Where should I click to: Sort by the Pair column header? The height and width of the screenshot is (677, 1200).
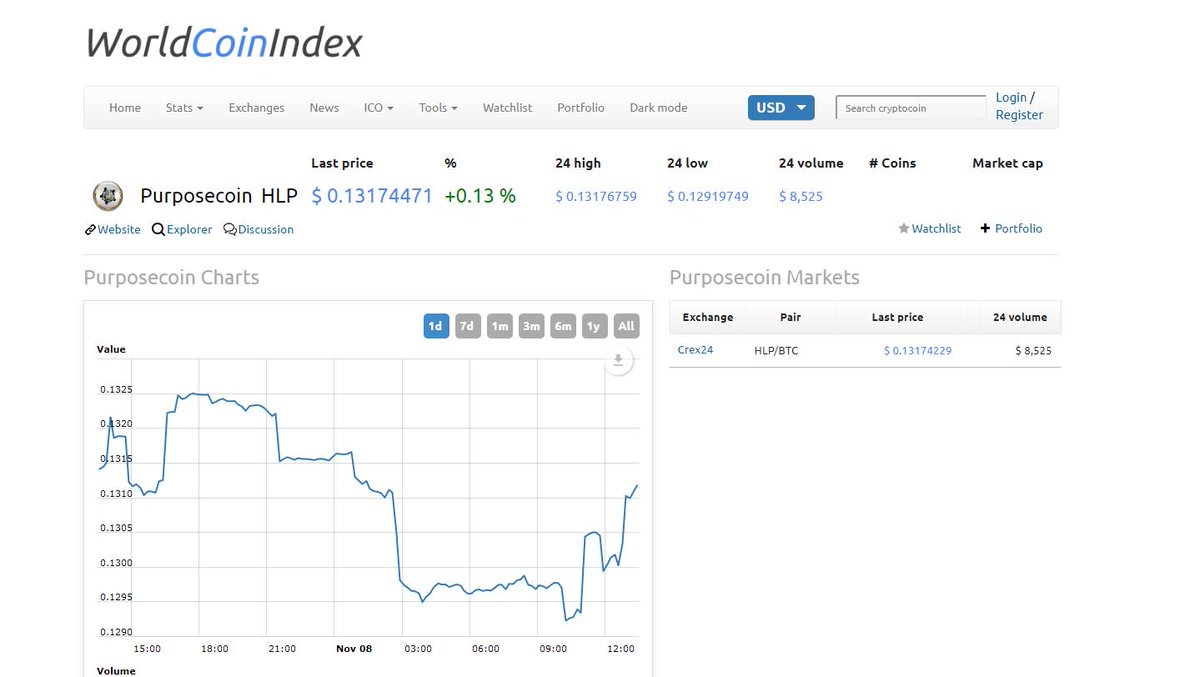pos(791,317)
